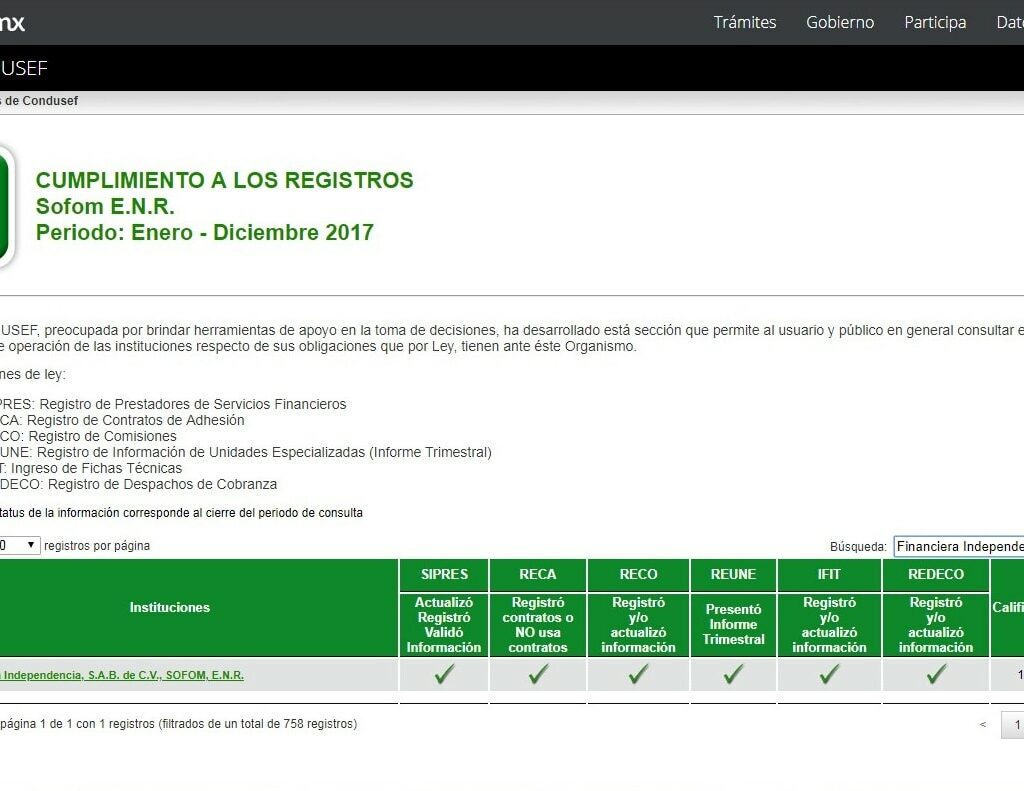This screenshot has height=791, width=1024.
Task: Sort by REUNE column header
Action: coord(733,574)
